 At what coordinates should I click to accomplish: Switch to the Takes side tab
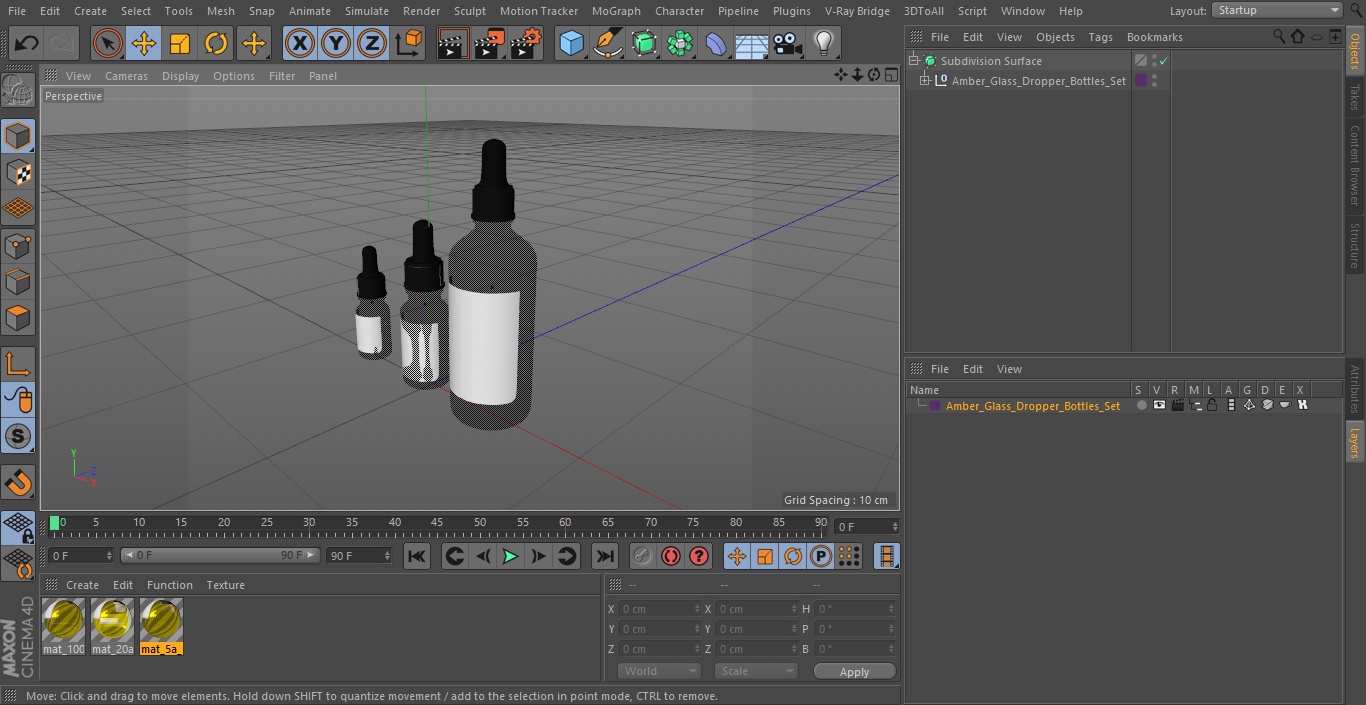[x=1355, y=97]
